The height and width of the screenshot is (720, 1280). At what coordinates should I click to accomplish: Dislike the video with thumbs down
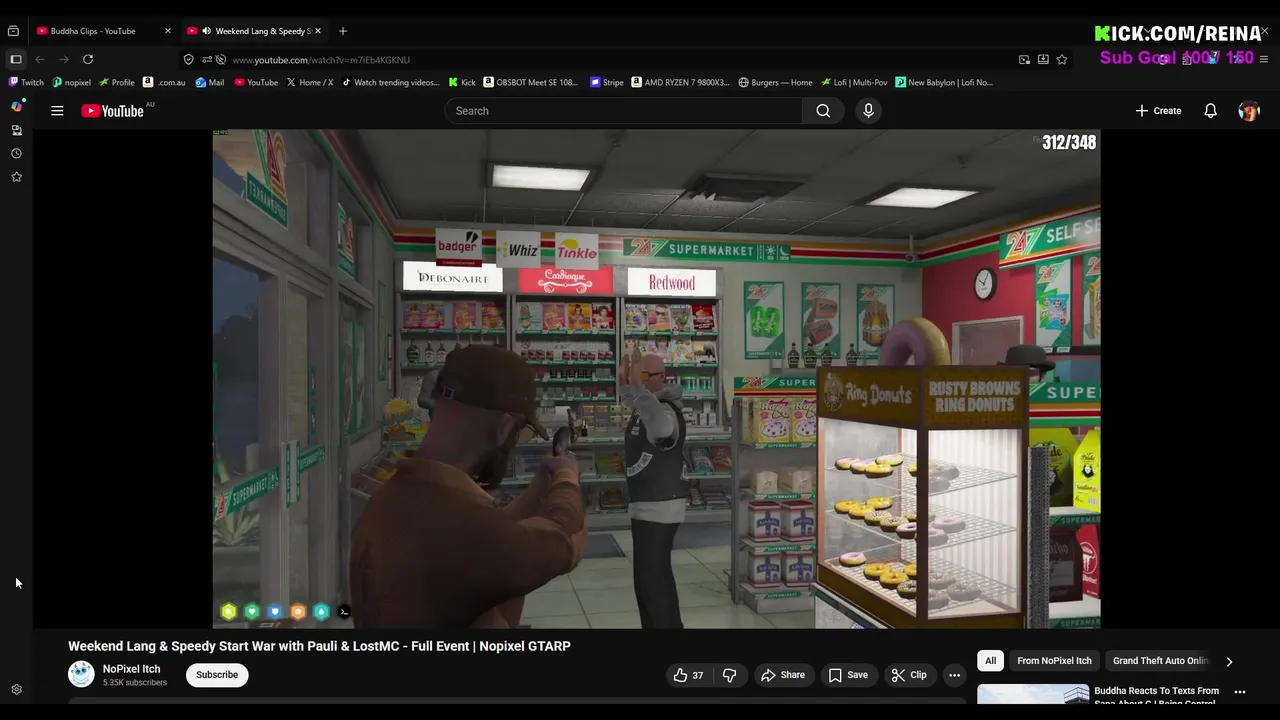coord(729,675)
